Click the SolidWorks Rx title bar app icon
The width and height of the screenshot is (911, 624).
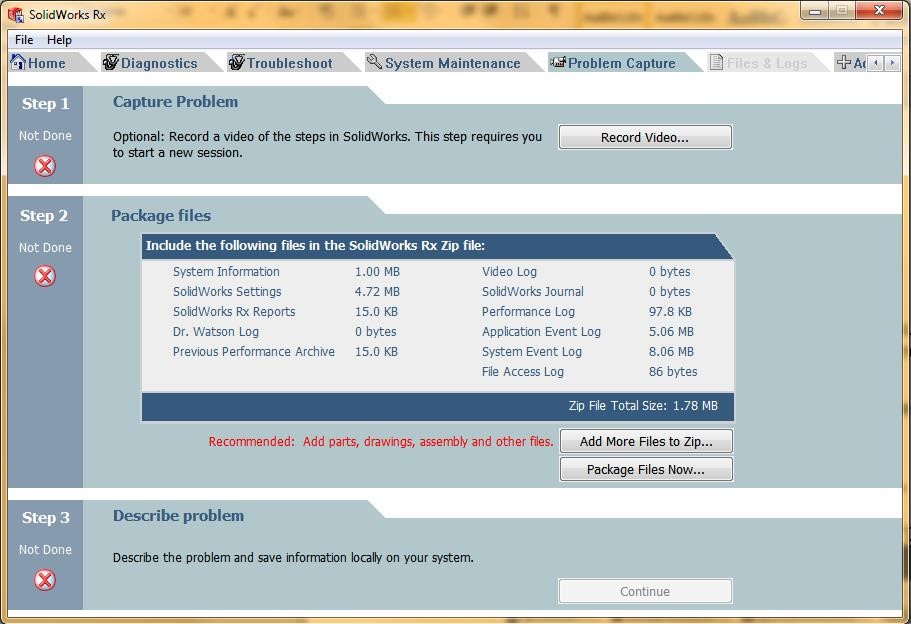[x=16, y=15]
